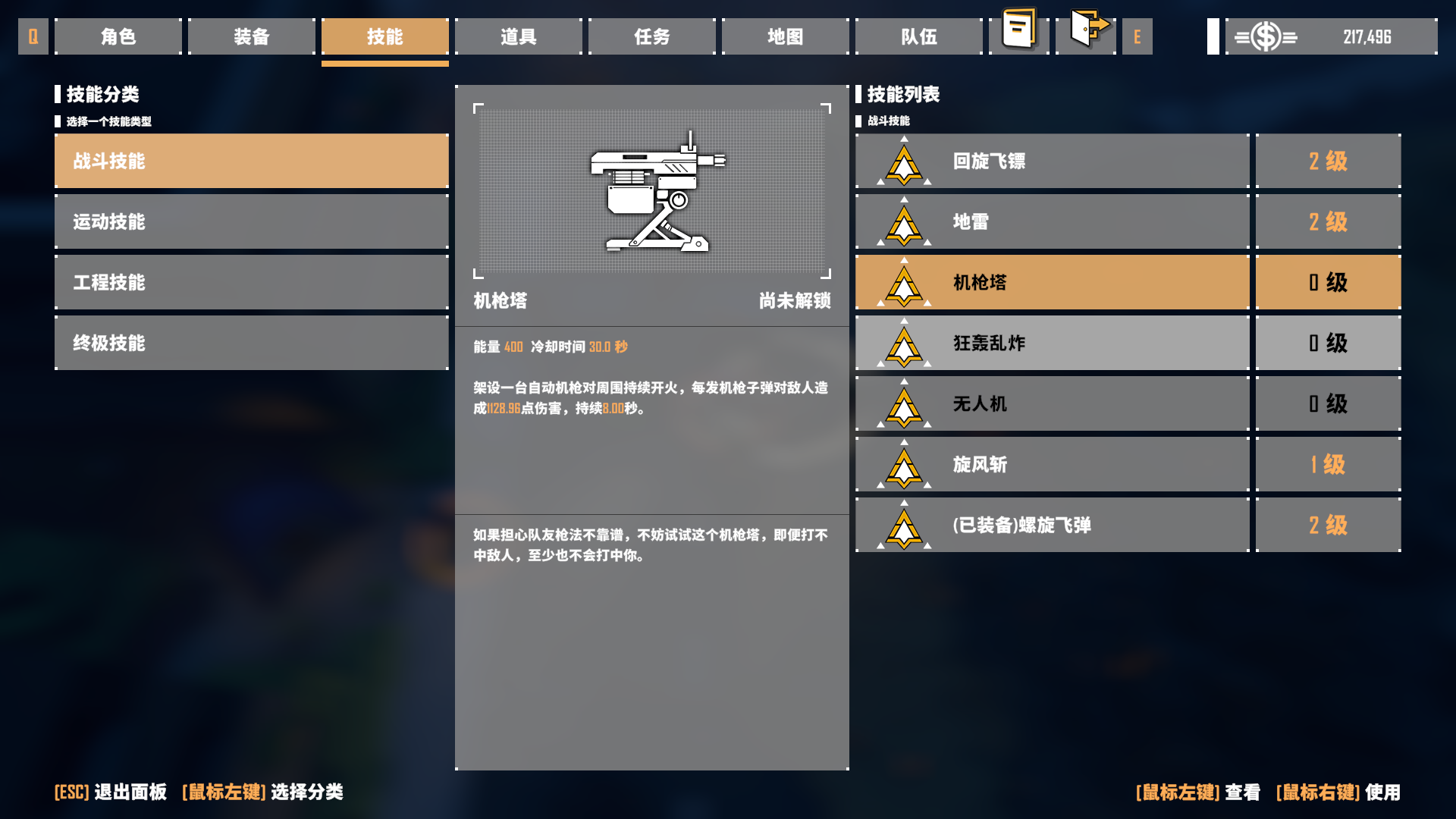
Task: Select the 运动技能 category
Action: click(x=252, y=221)
